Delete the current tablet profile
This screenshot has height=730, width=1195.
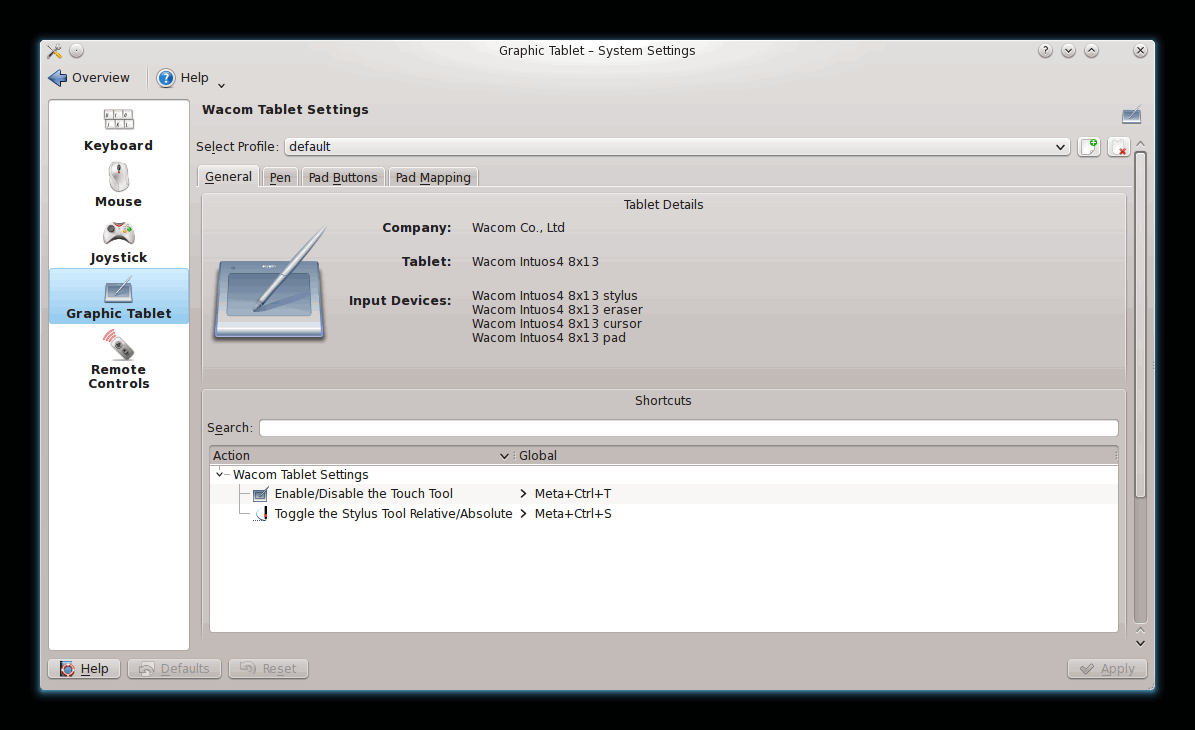(1119, 146)
